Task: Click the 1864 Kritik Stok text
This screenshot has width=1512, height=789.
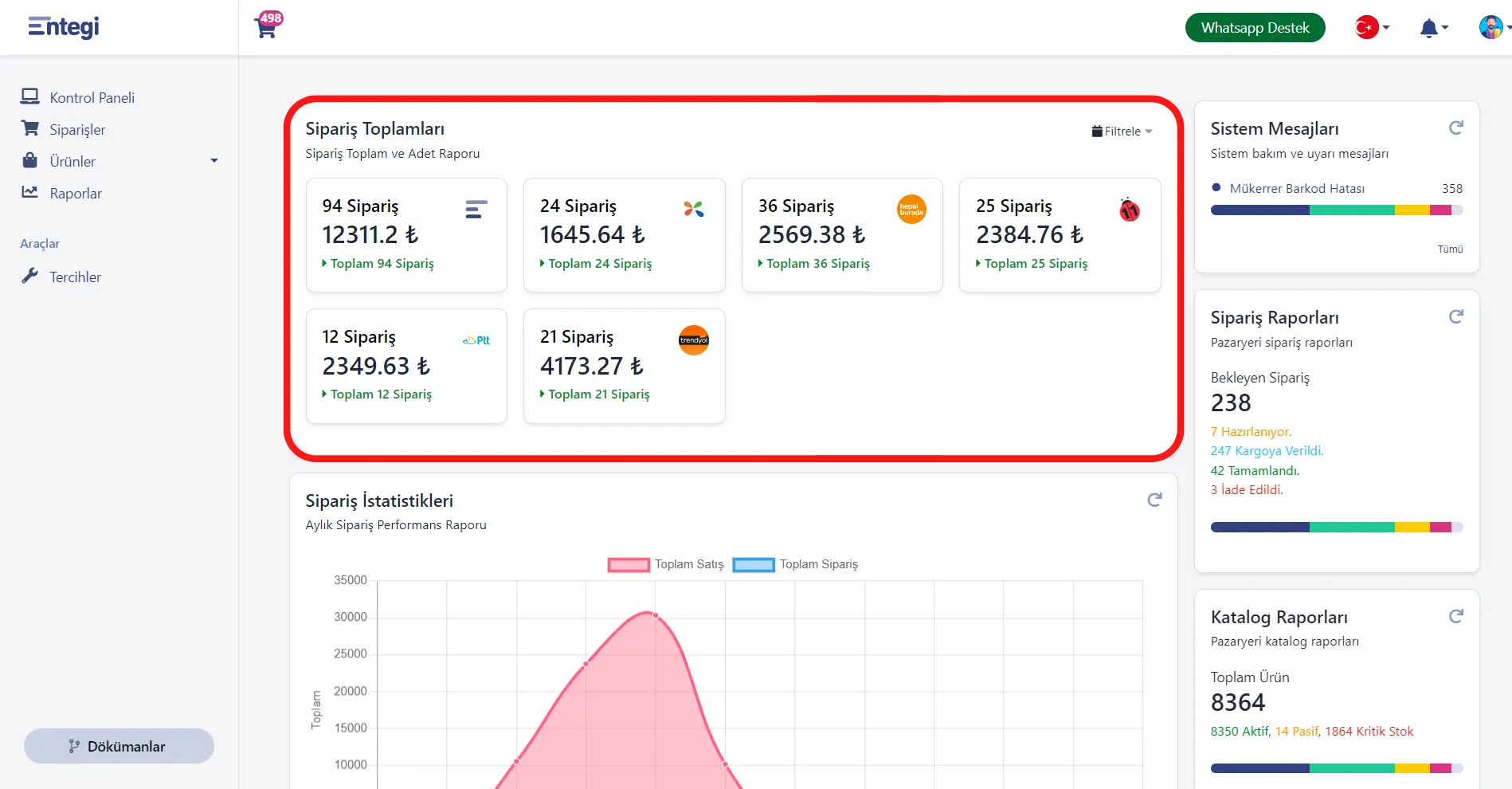Action: [x=1369, y=732]
